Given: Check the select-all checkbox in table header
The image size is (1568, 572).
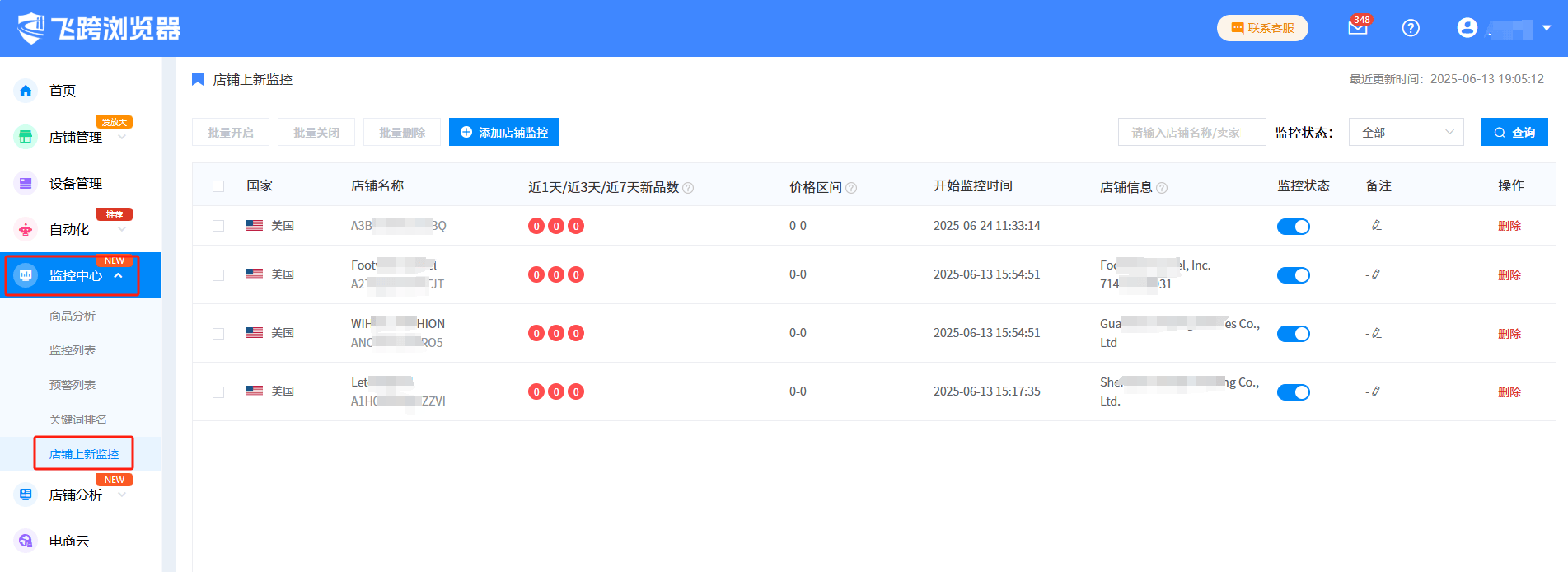Looking at the screenshot, I should pyautogui.click(x=218, y=186).
